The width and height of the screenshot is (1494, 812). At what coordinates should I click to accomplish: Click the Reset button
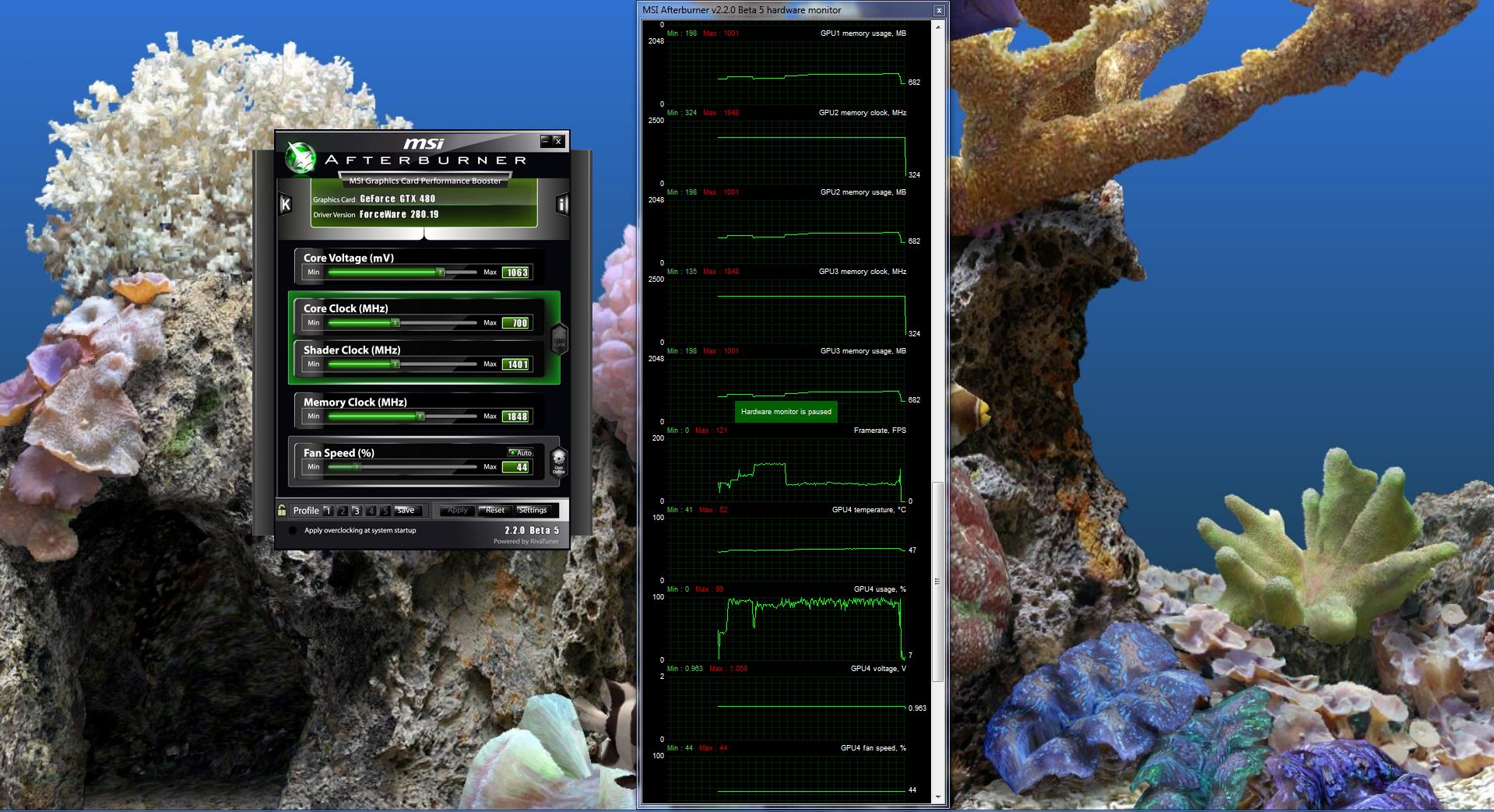(x=494, y=511)
